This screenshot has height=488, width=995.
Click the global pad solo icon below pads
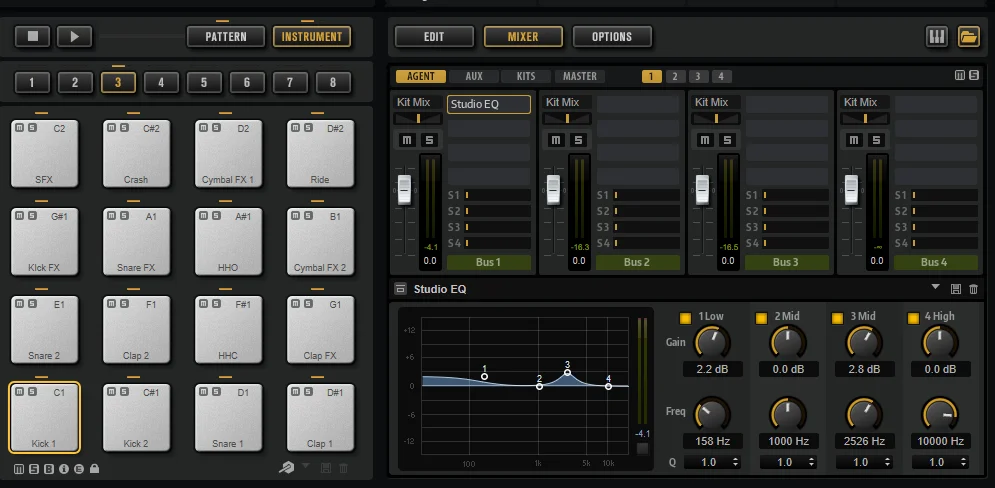pos(34,469)
